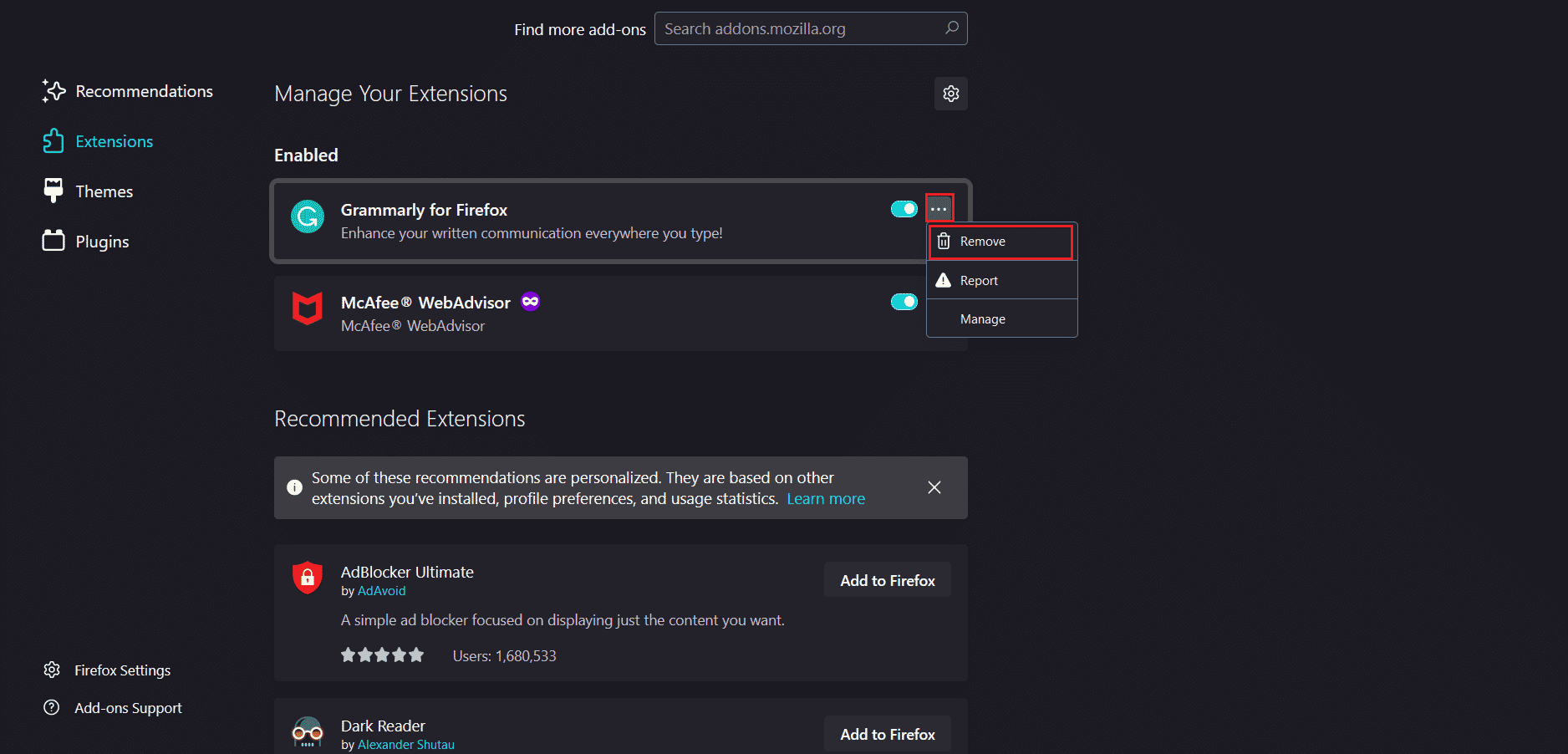This screenshot has height=754, width=1568.
Task: Select Manage from the context menu
Action: pos(1001,318)
